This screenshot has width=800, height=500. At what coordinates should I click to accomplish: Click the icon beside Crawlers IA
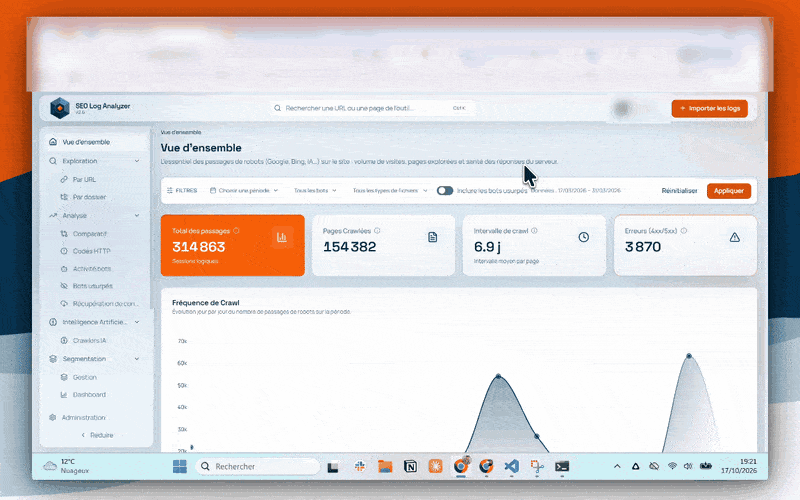[64, 340]
